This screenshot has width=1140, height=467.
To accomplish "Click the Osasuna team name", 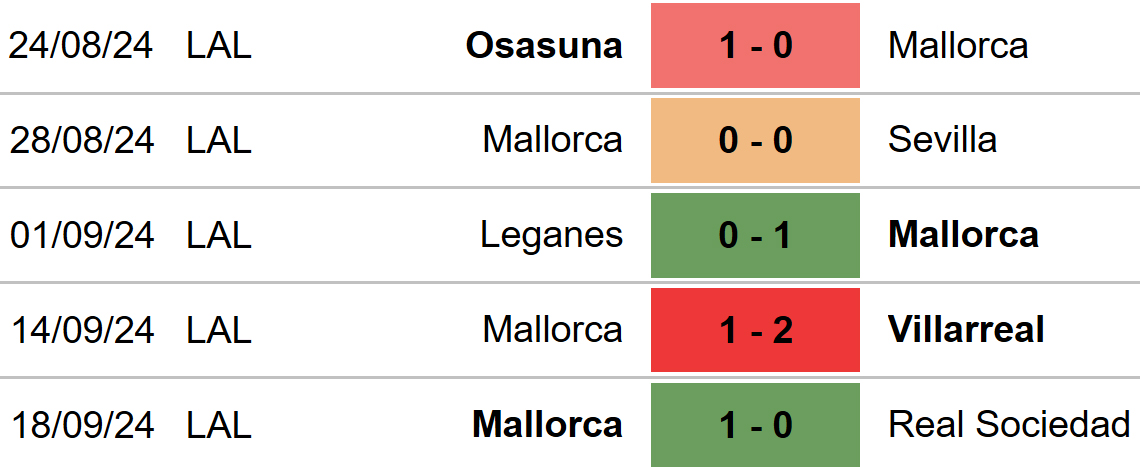I will (544, 45).
